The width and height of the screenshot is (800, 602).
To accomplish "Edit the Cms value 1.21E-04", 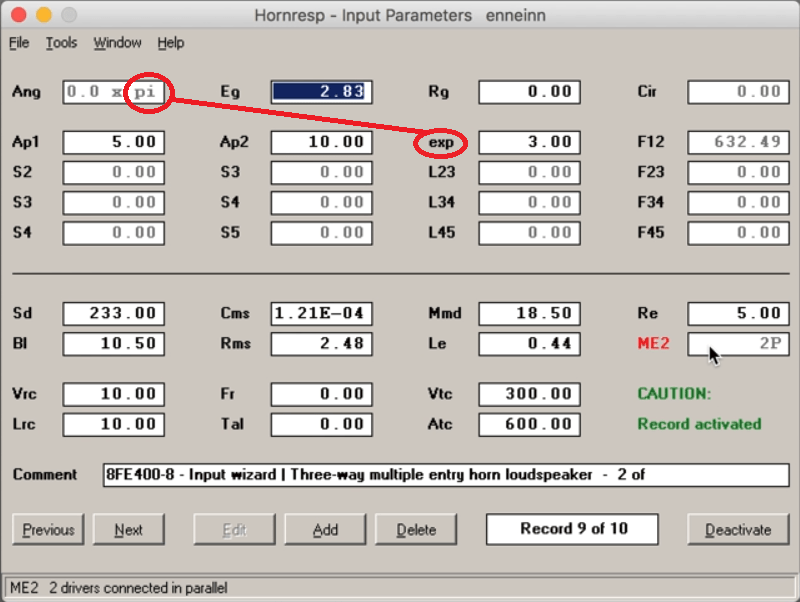I will pyautogui.click(x=321, y=313).
